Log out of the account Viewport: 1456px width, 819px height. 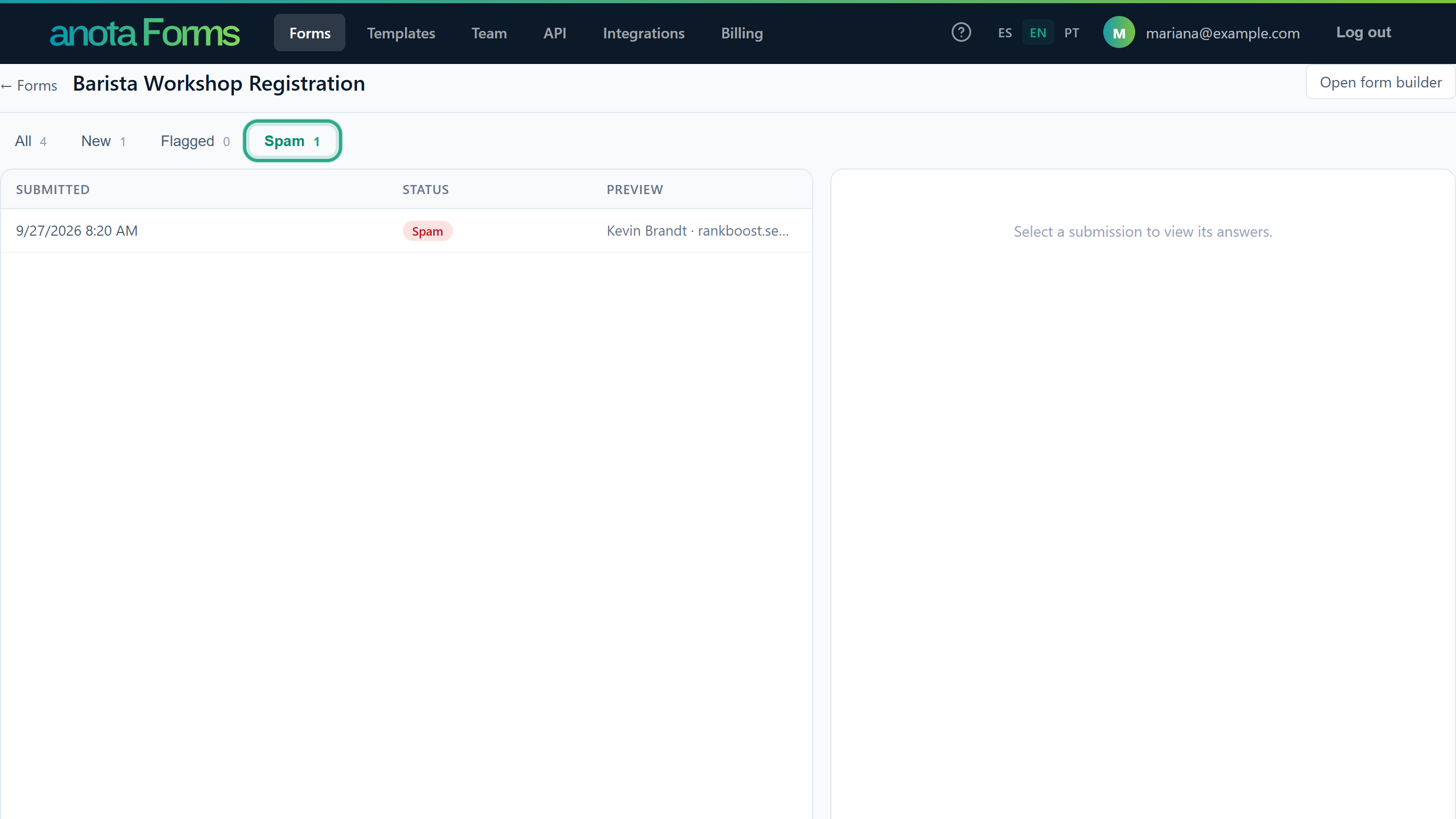pyautogui.click(x=1363, y=32)
